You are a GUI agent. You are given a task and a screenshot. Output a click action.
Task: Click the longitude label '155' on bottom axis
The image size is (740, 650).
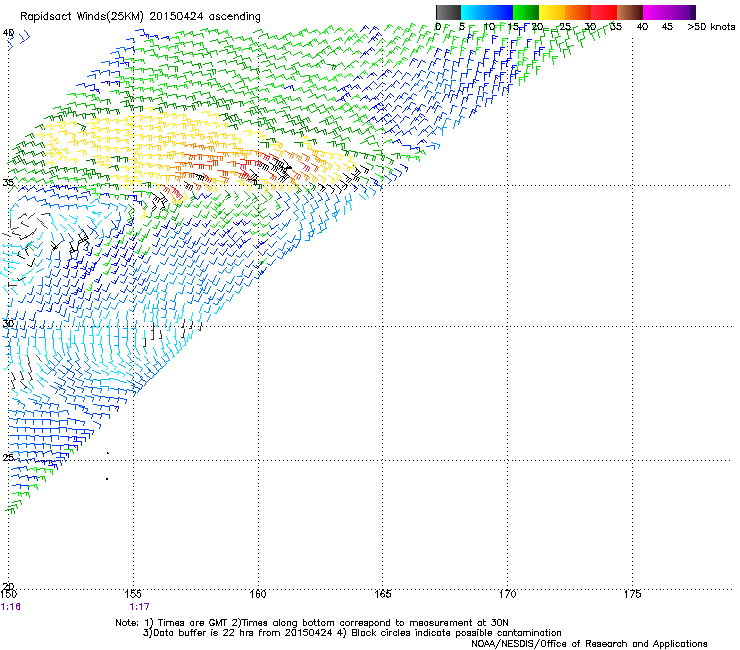[133, 594]
